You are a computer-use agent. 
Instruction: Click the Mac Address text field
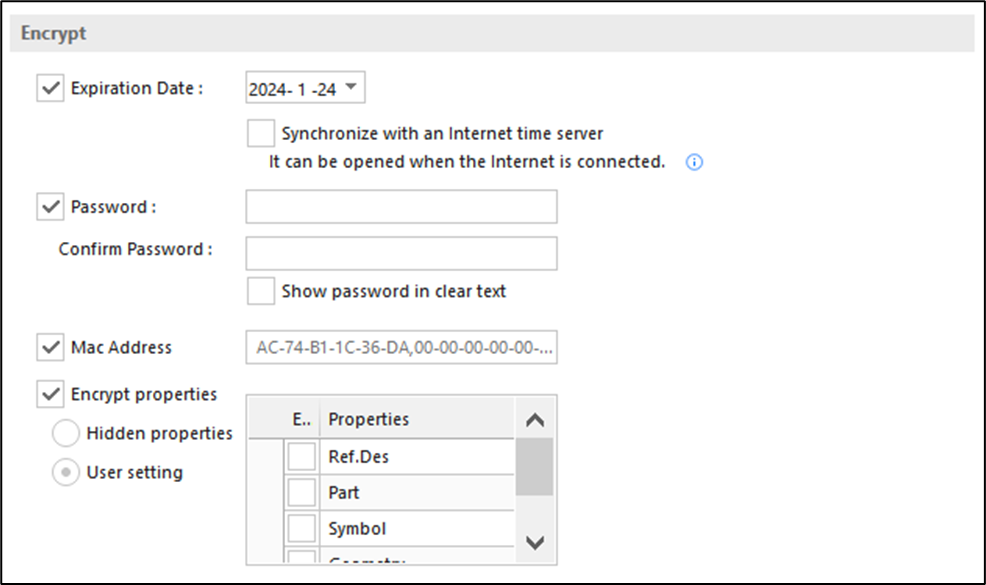[401, 347]
